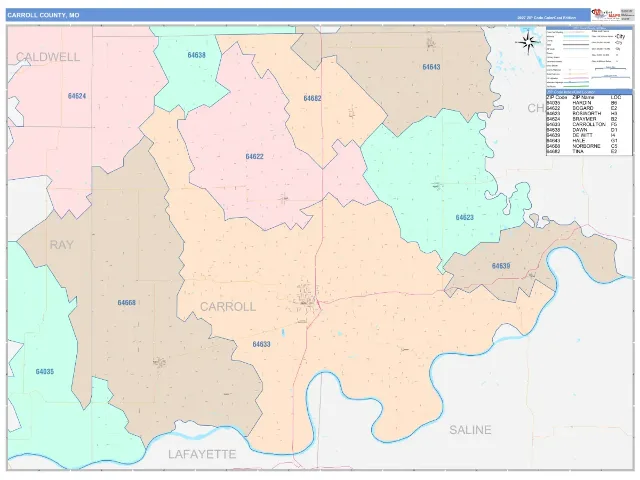The width and height of the screenshot is (640, 480).
Task: Click the DAWN row in ZIP index
Action: point(582,130)
